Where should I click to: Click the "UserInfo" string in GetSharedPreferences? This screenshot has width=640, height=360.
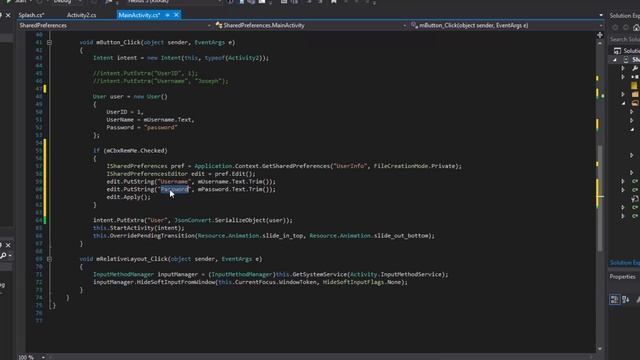(350, 166)
